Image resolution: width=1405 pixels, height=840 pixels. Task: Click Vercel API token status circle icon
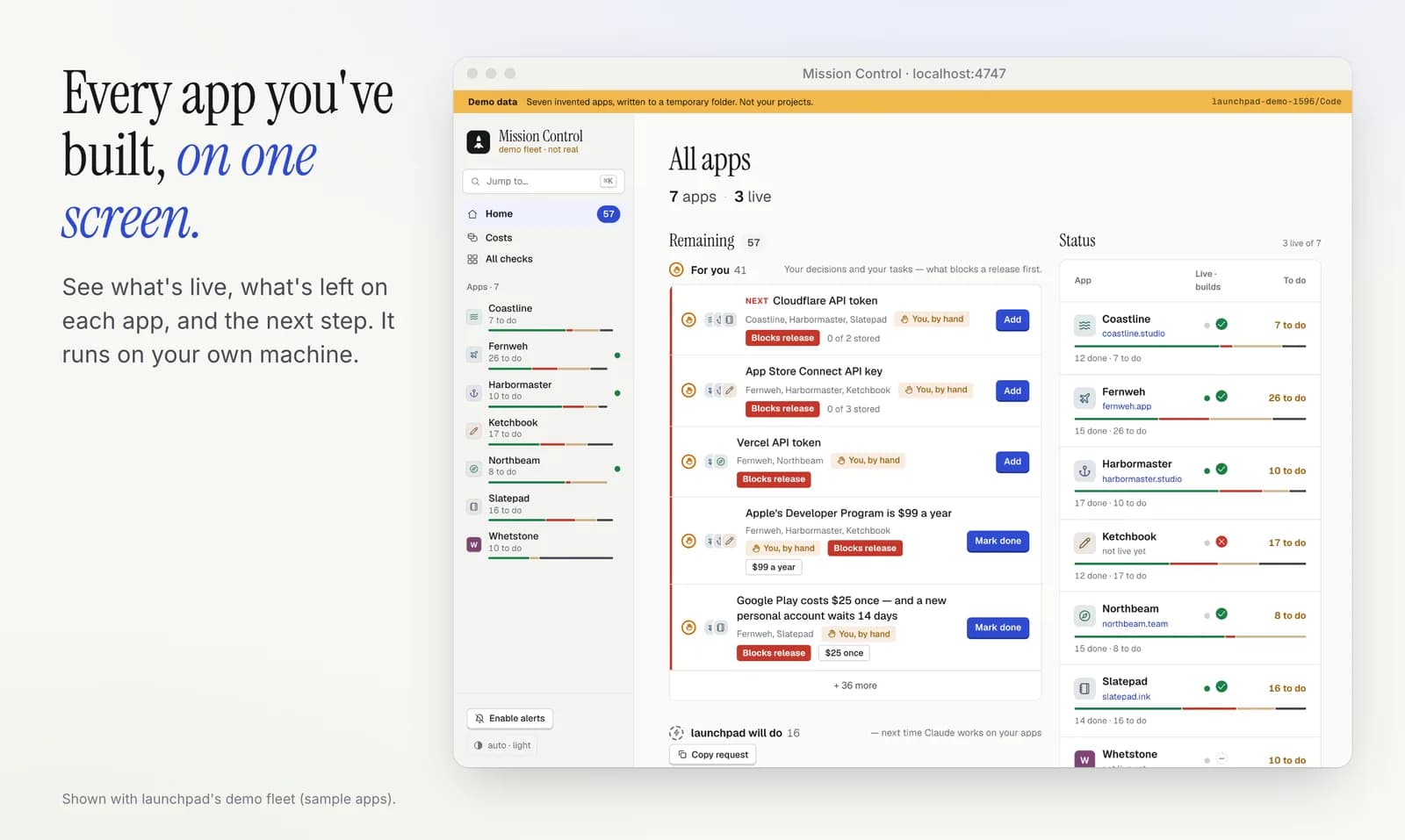688,462
